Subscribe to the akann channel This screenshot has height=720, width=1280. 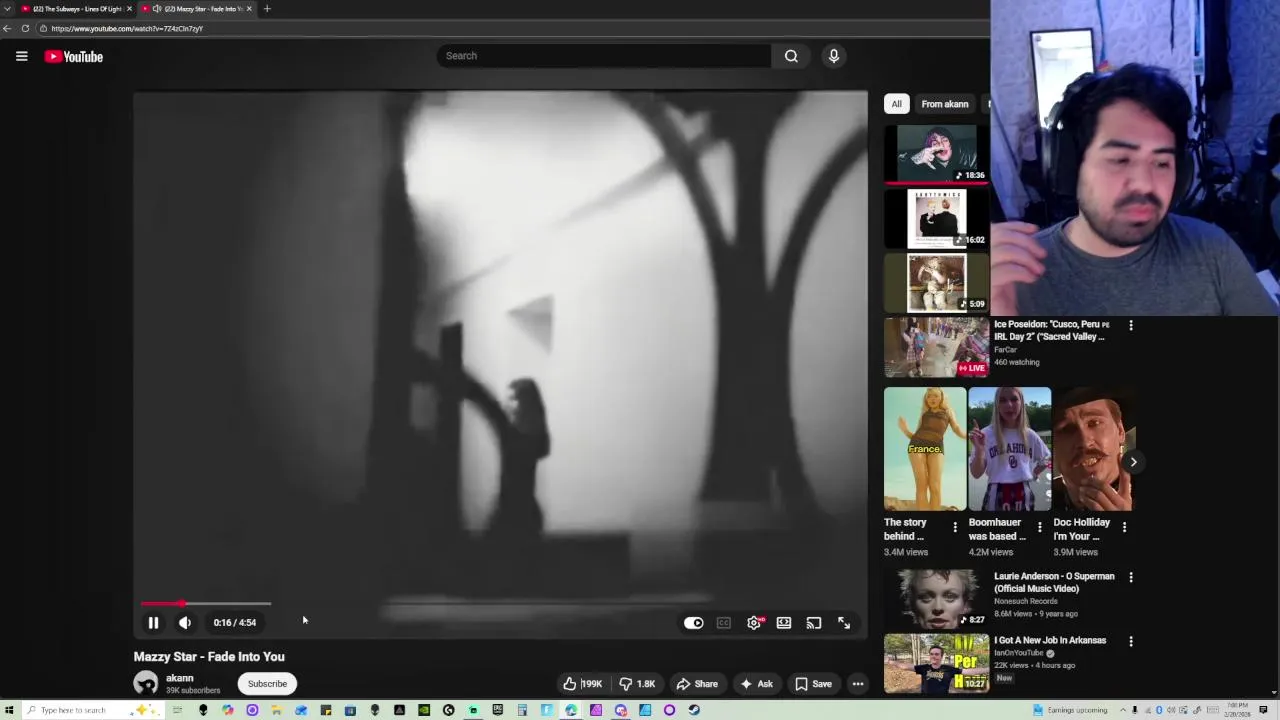pyautogui.click(x=267, y=684)
